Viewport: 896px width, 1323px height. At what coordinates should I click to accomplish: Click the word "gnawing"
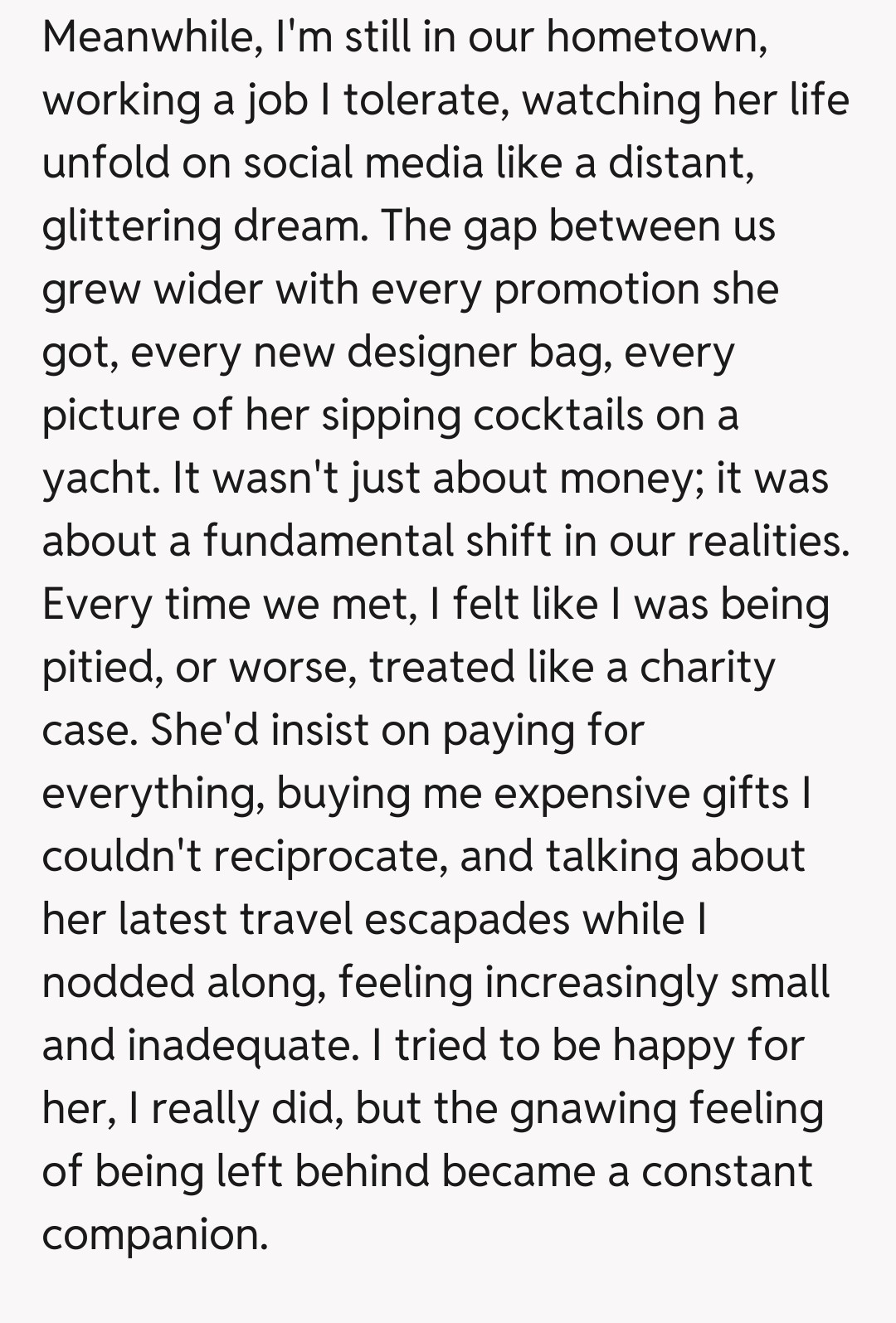pyautogui.click(x=594, y=1109)
